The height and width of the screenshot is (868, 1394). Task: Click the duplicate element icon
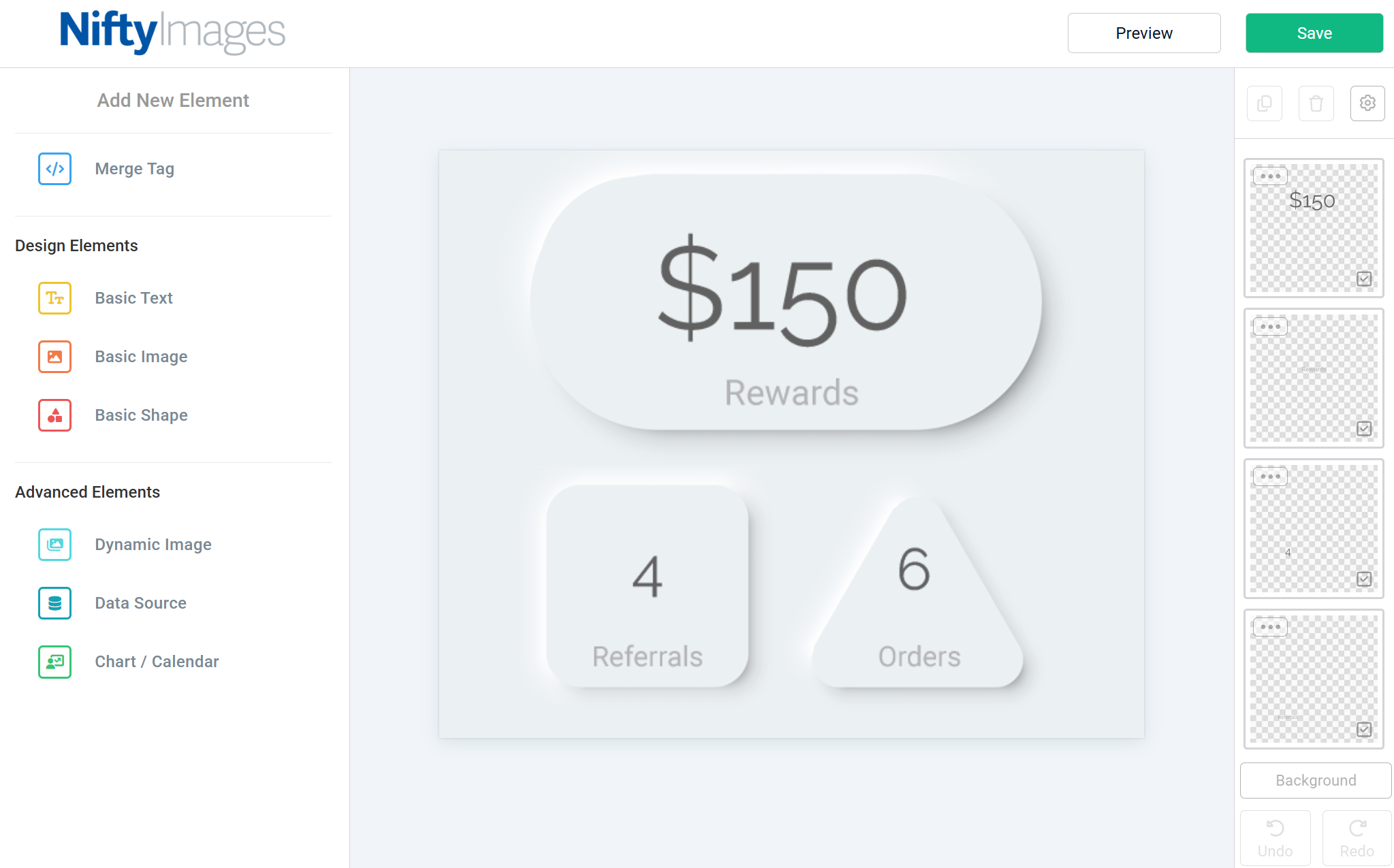1264,103
